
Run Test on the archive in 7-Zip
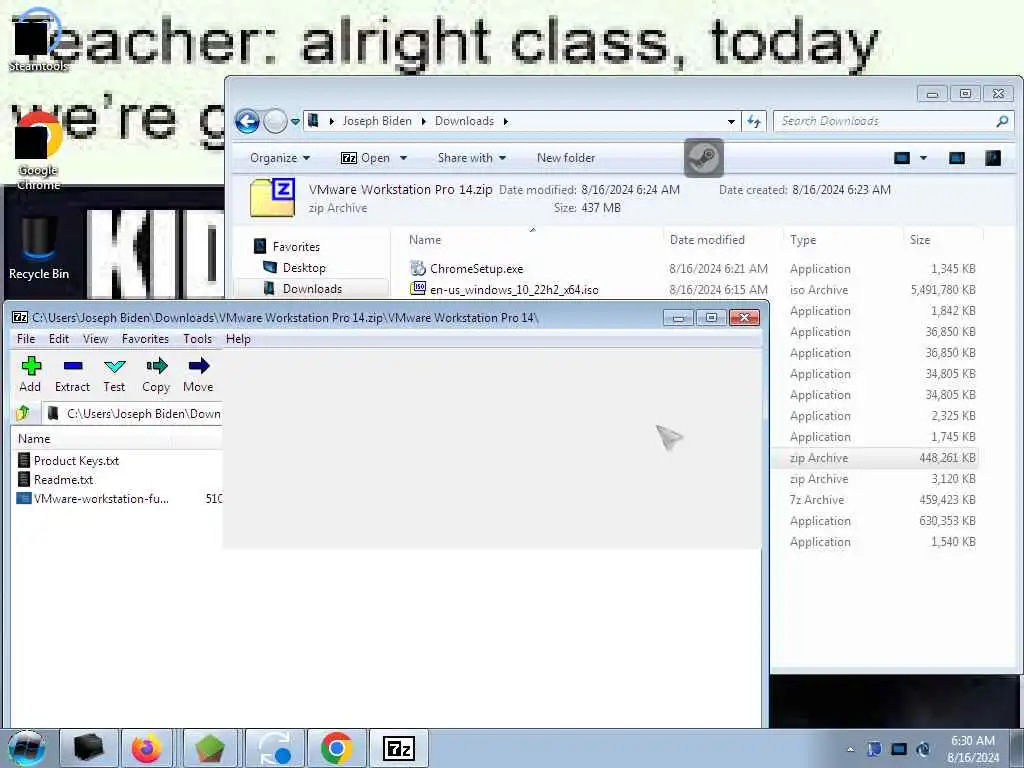click(x=114, y=374)
